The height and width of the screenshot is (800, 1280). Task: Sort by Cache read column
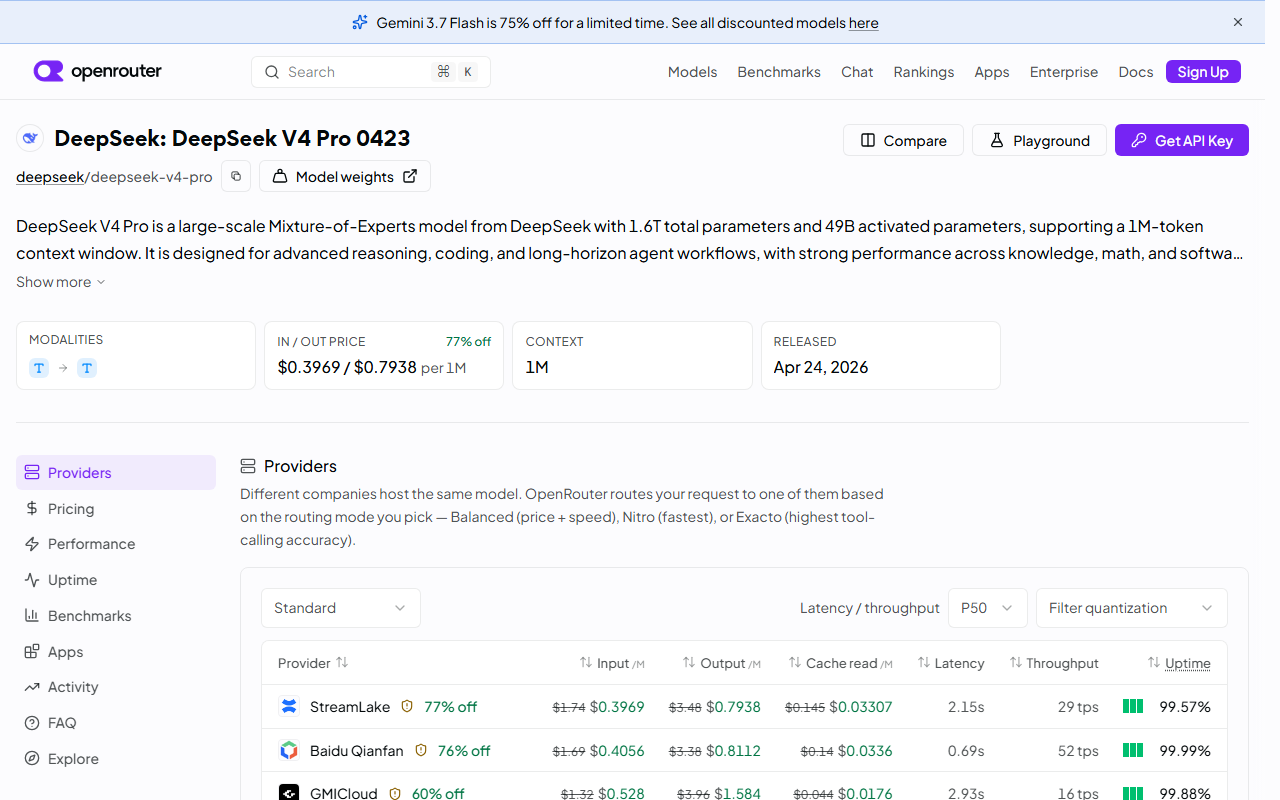click(x=840, y=663)
